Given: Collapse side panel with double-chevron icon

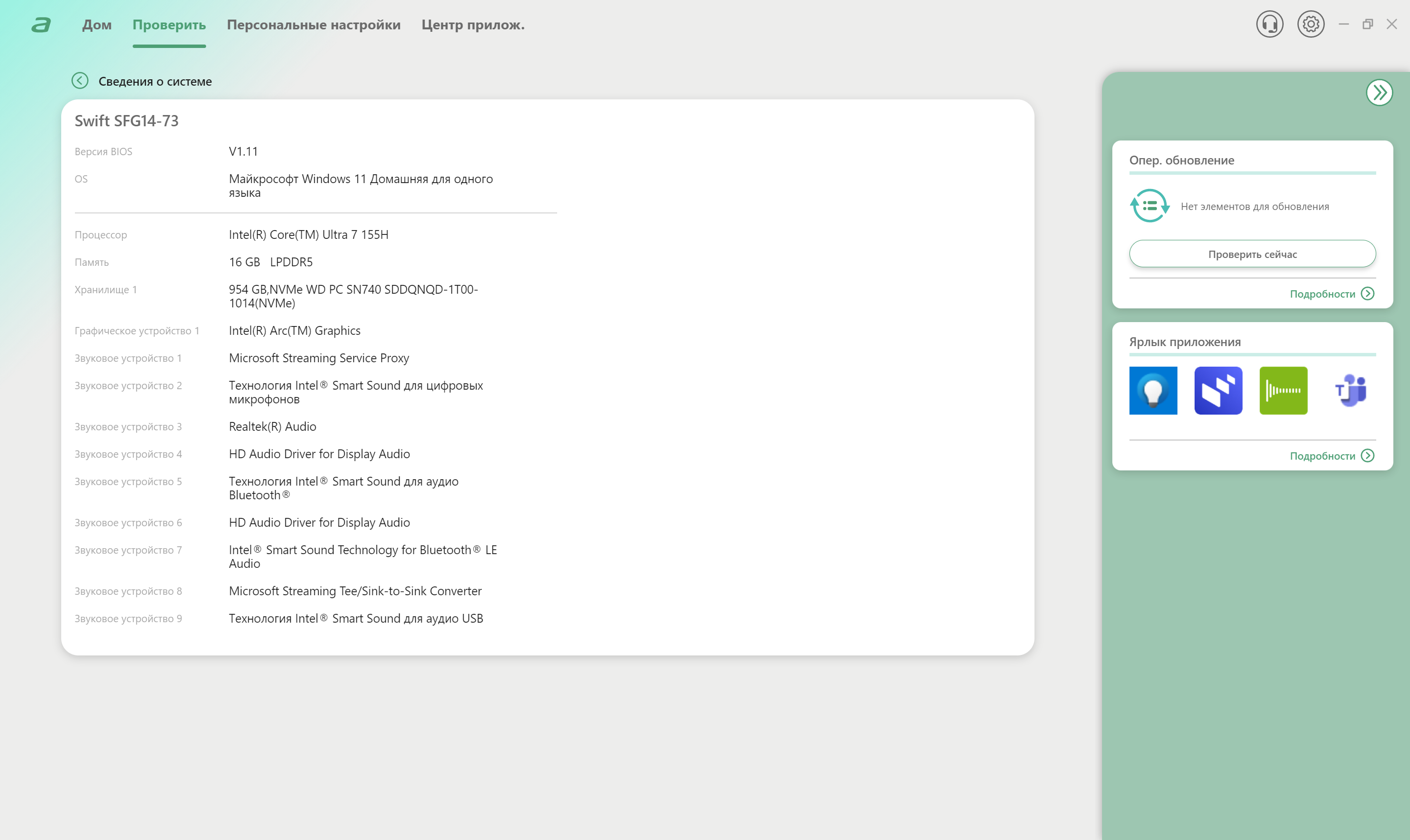Looking at the screenshot, I should coord(1379,92).
